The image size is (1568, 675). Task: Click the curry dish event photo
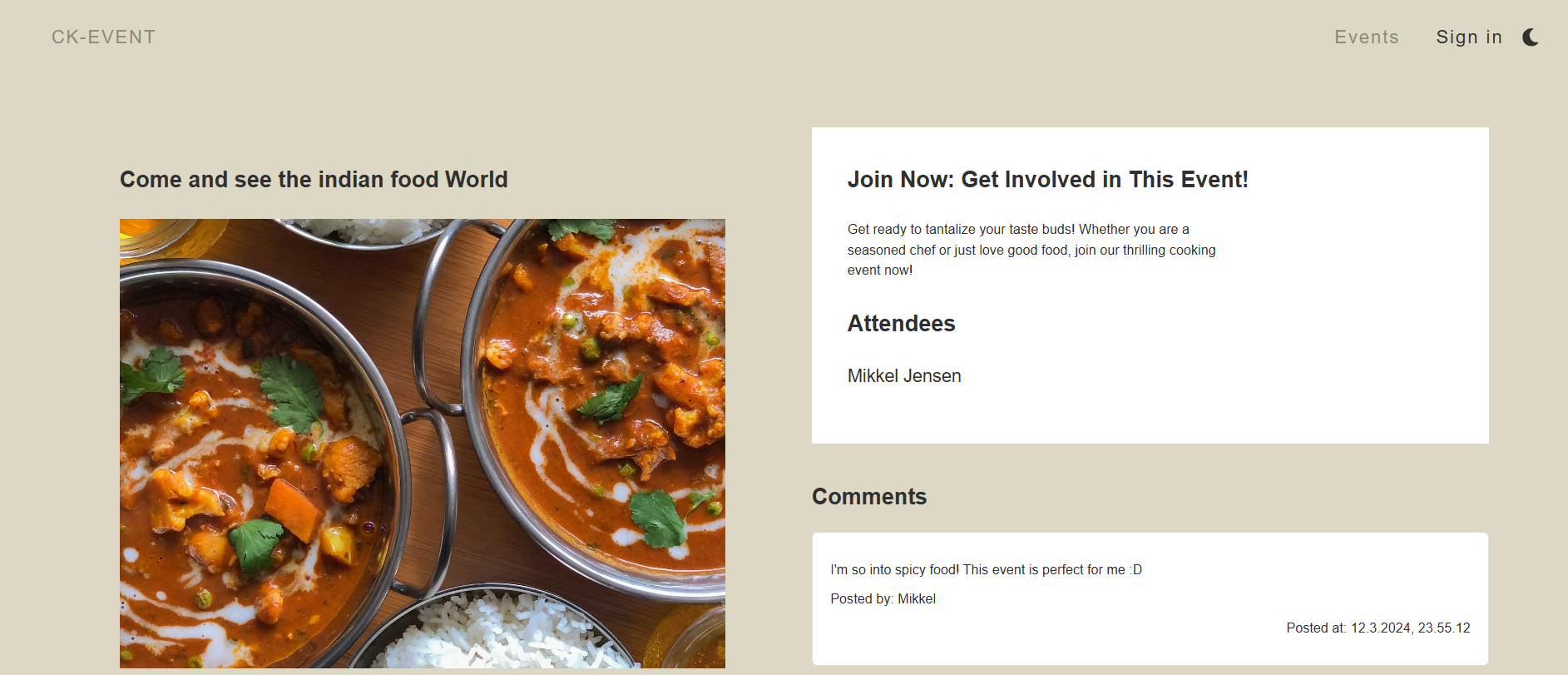coord(422,441)
